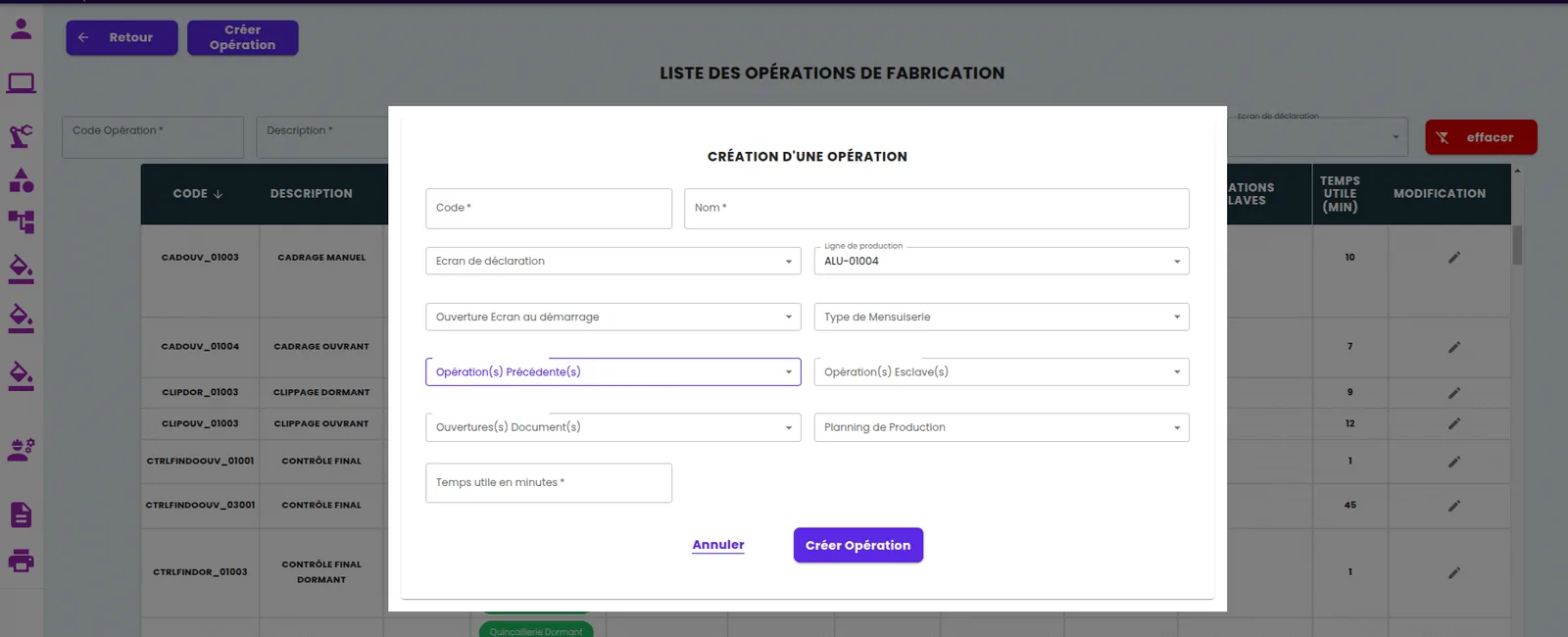1568x637 pixels.
Task: Expand the Ouvertures(s) Document(s) dropdown
Action: click(613, 427)
